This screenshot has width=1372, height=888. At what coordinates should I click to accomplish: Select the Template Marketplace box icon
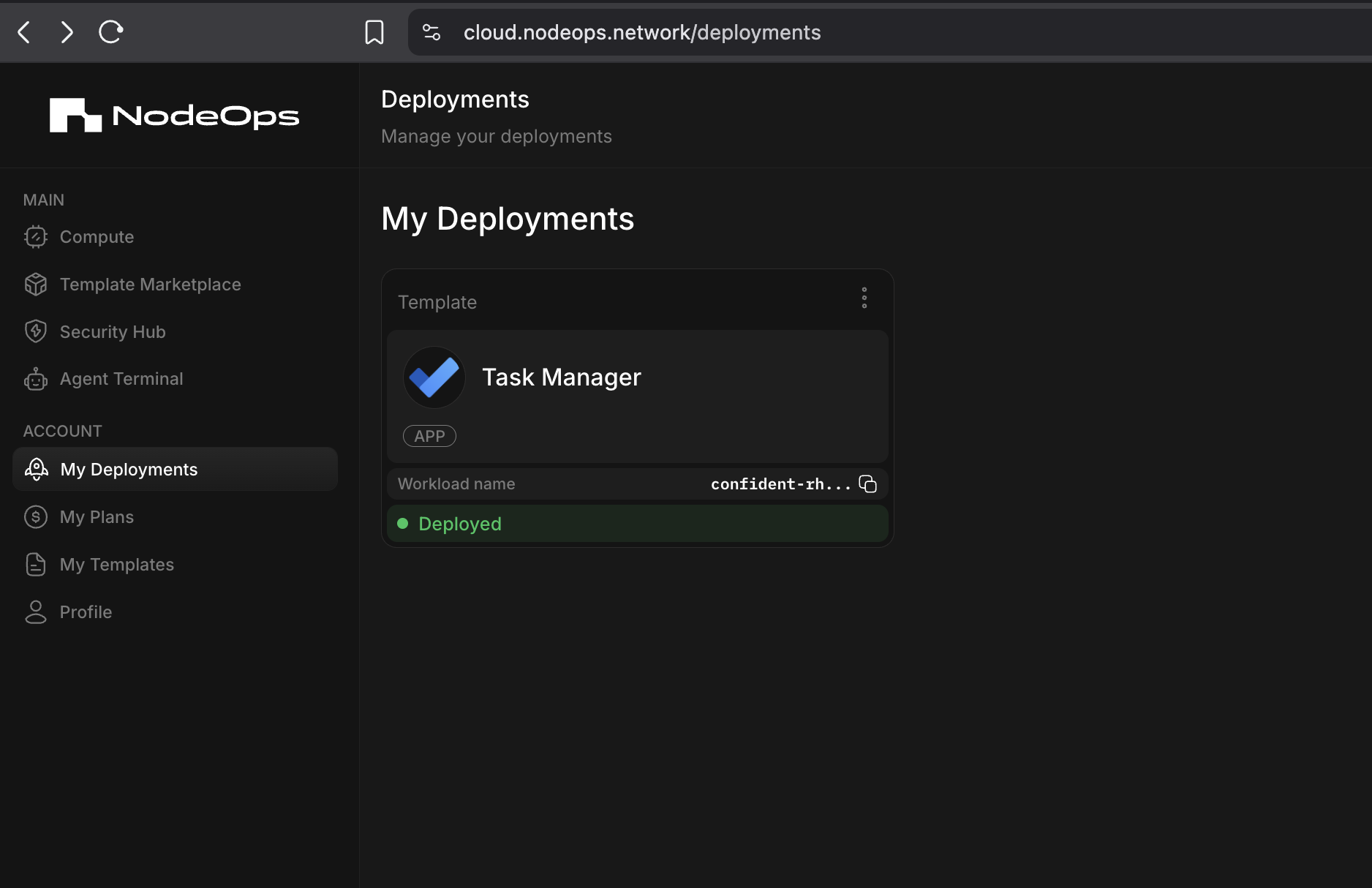36,284
